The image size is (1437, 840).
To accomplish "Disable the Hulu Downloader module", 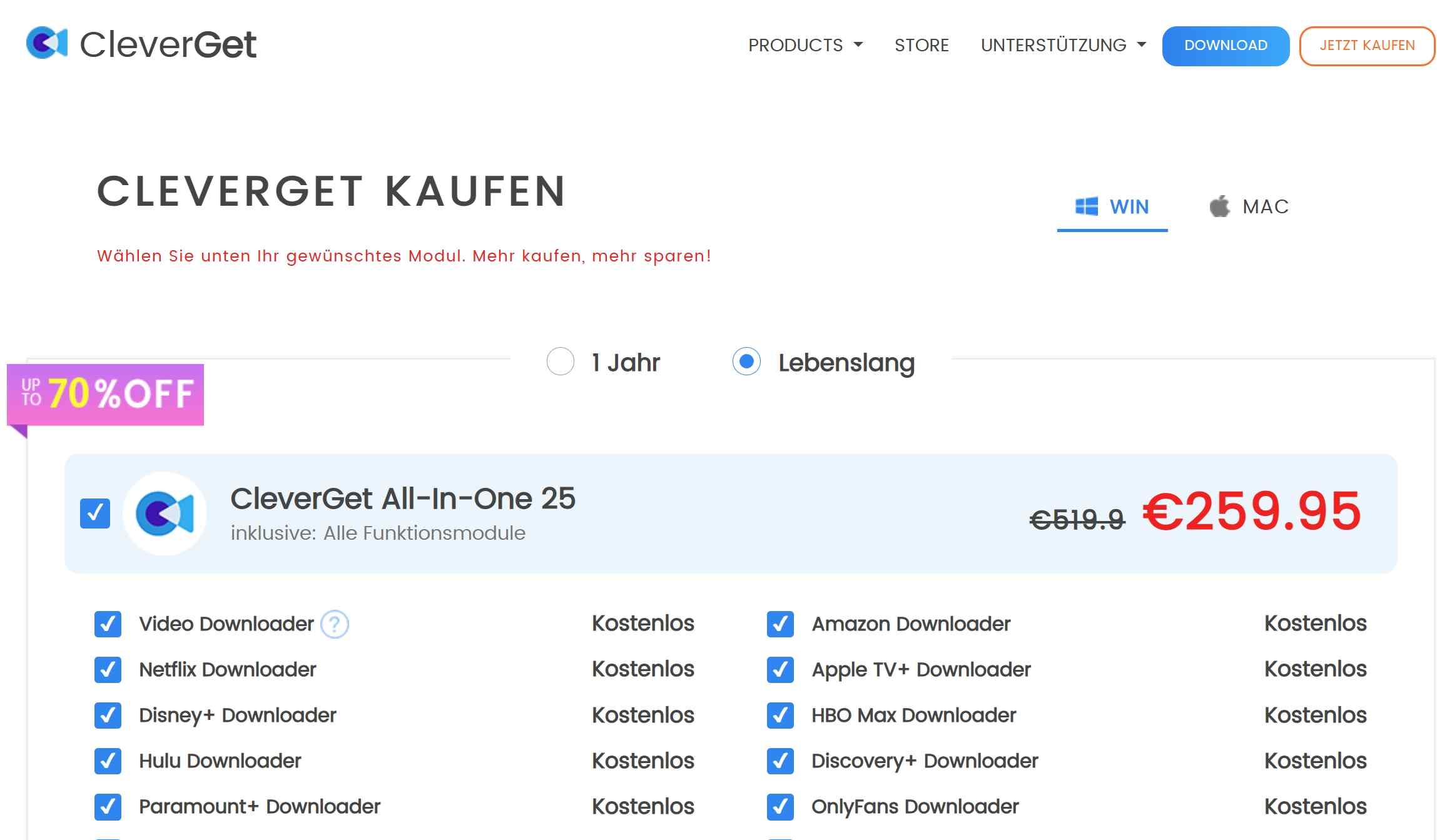I will [108, 761].
